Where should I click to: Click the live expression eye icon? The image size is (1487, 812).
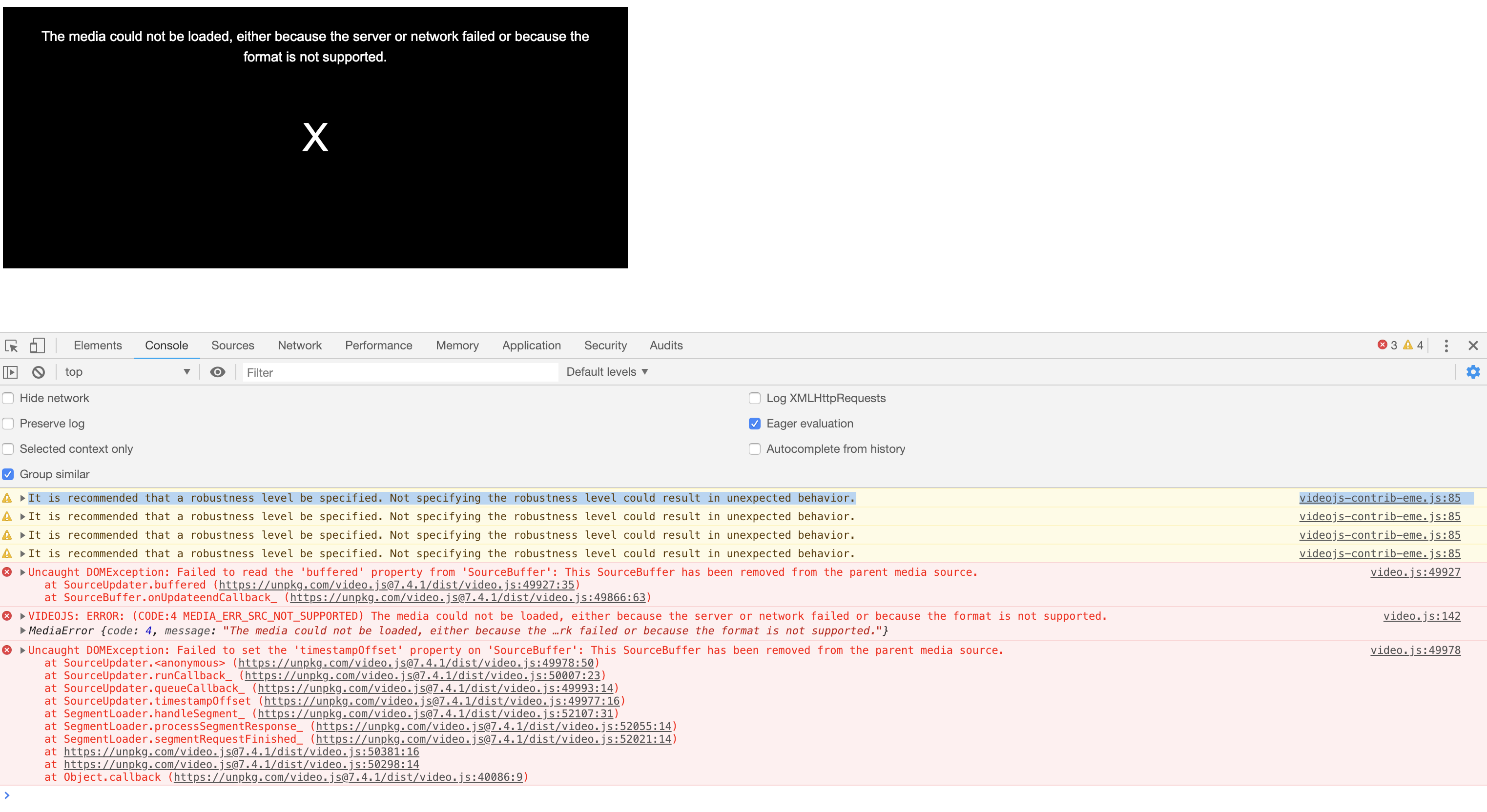coord(217,372)
